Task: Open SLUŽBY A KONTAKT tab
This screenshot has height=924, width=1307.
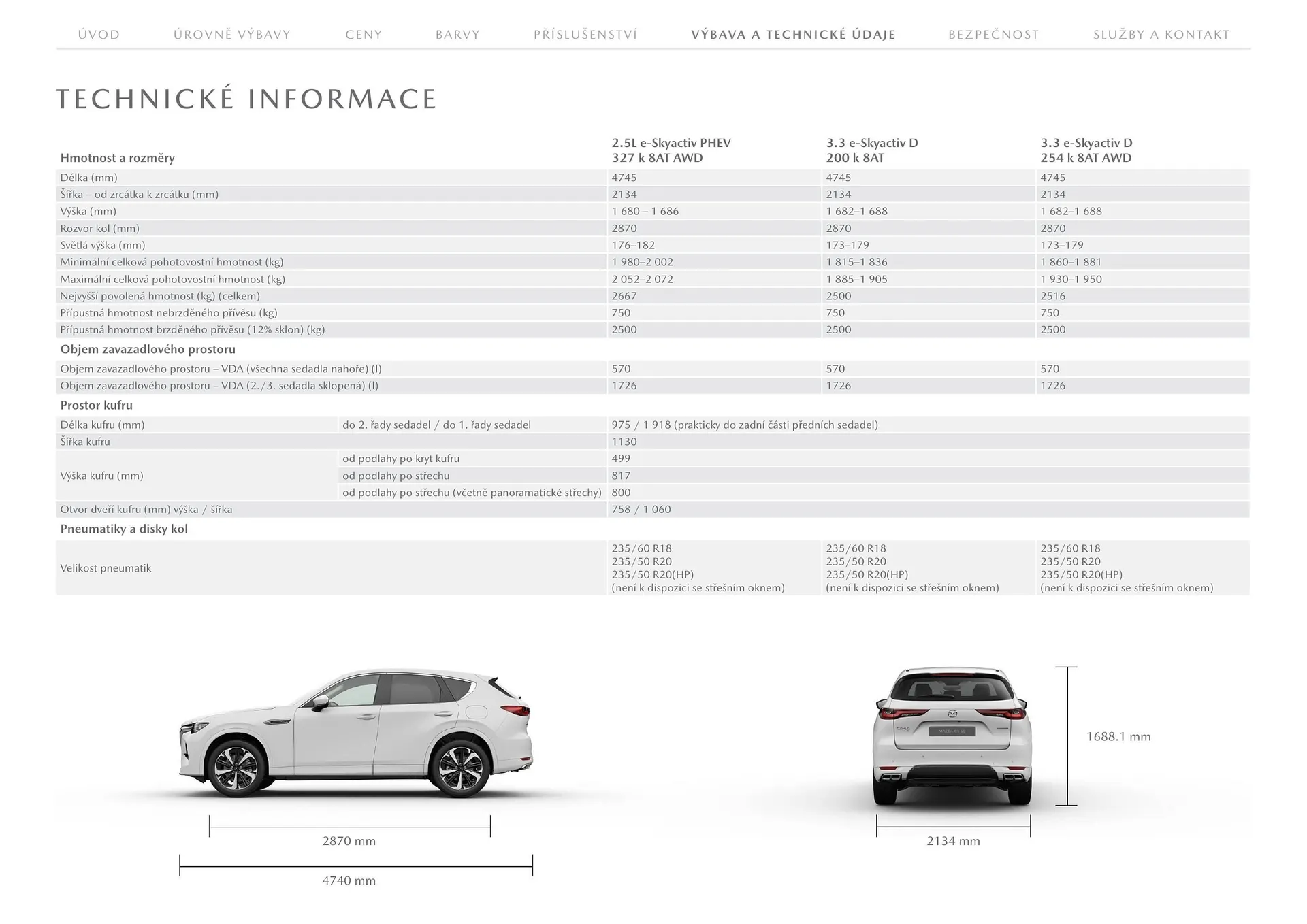Action: [1161, 35]
